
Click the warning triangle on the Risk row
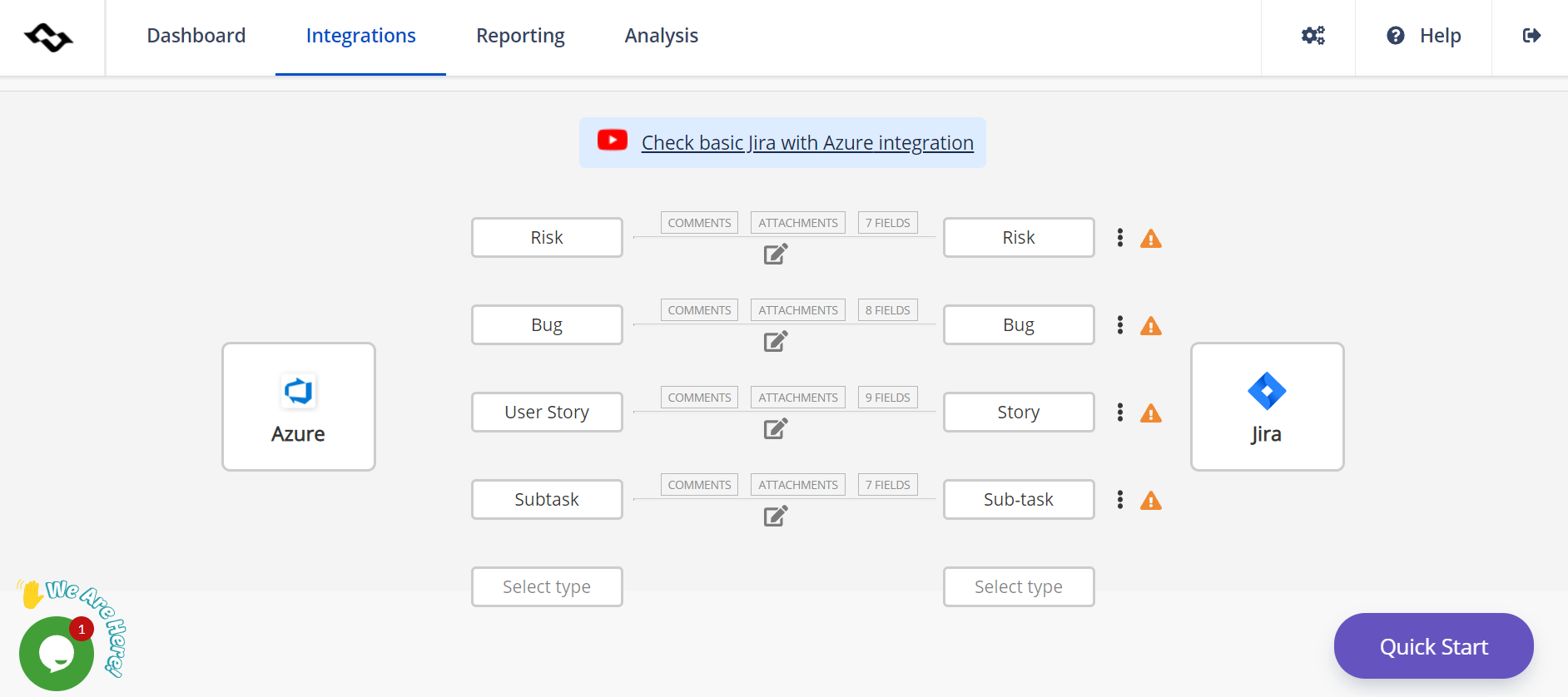tap(1151, 240)
